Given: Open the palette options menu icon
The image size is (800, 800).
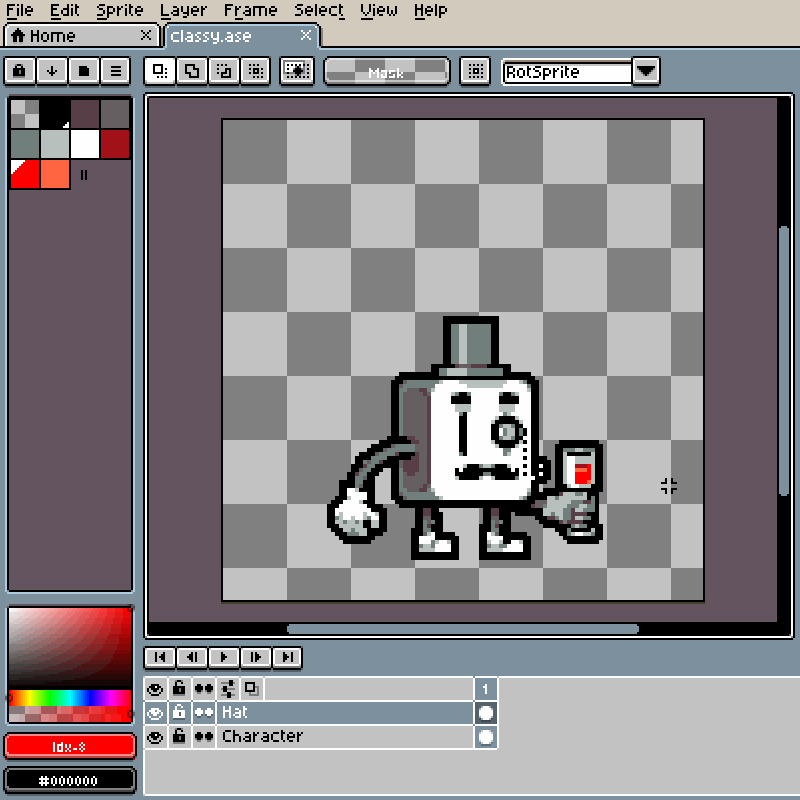Looking at the screenshot, I should (x=116, y=71).
